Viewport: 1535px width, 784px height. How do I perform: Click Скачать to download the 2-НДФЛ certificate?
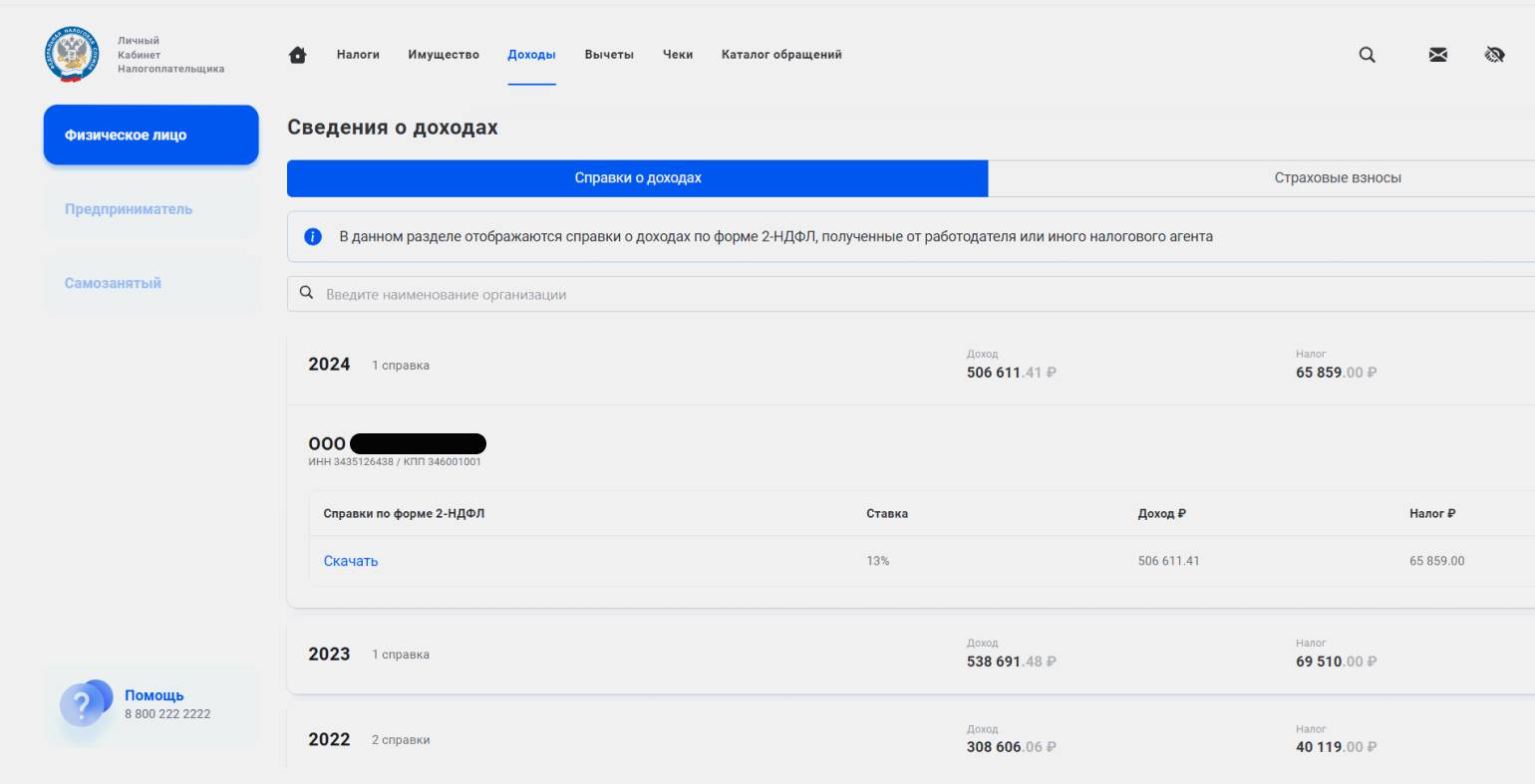click(351, 561)
